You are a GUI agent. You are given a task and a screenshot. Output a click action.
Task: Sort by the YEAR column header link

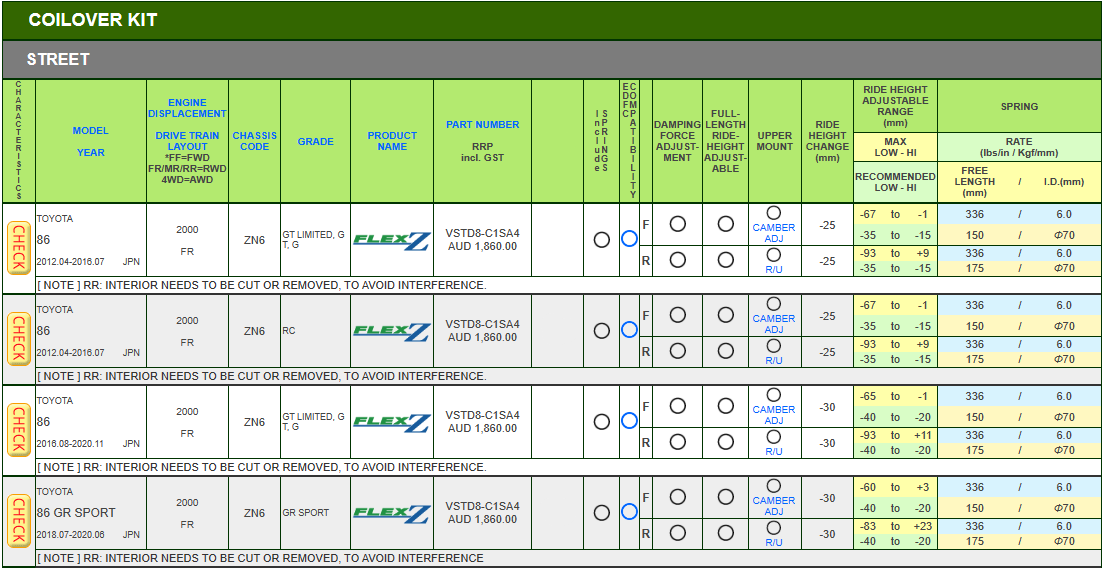click(x=90, y=152)
